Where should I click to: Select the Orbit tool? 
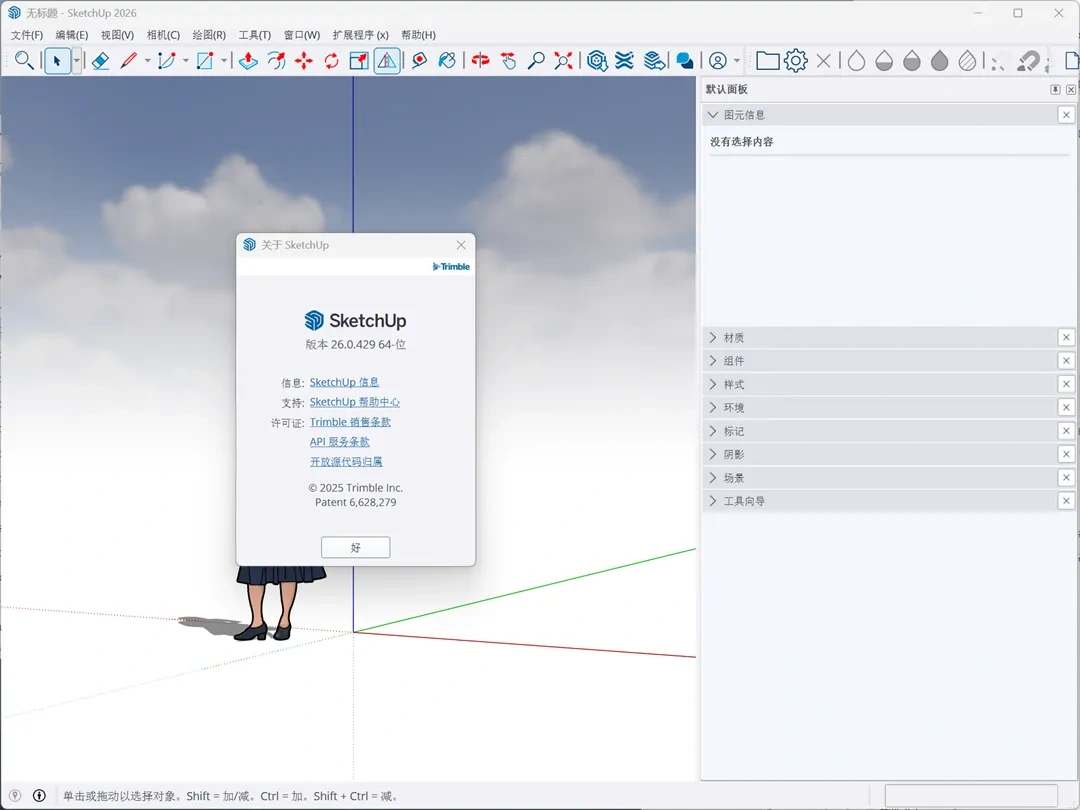481,61
